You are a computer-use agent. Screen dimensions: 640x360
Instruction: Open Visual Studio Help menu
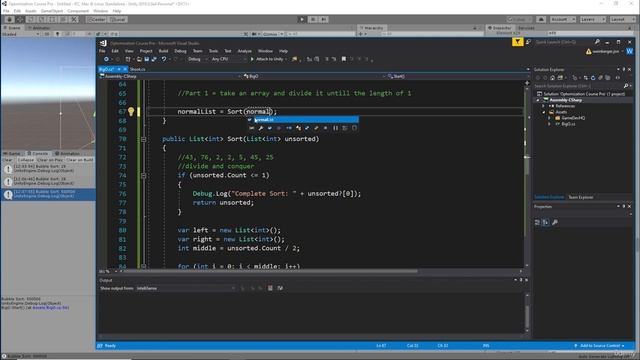click(283, 51)
